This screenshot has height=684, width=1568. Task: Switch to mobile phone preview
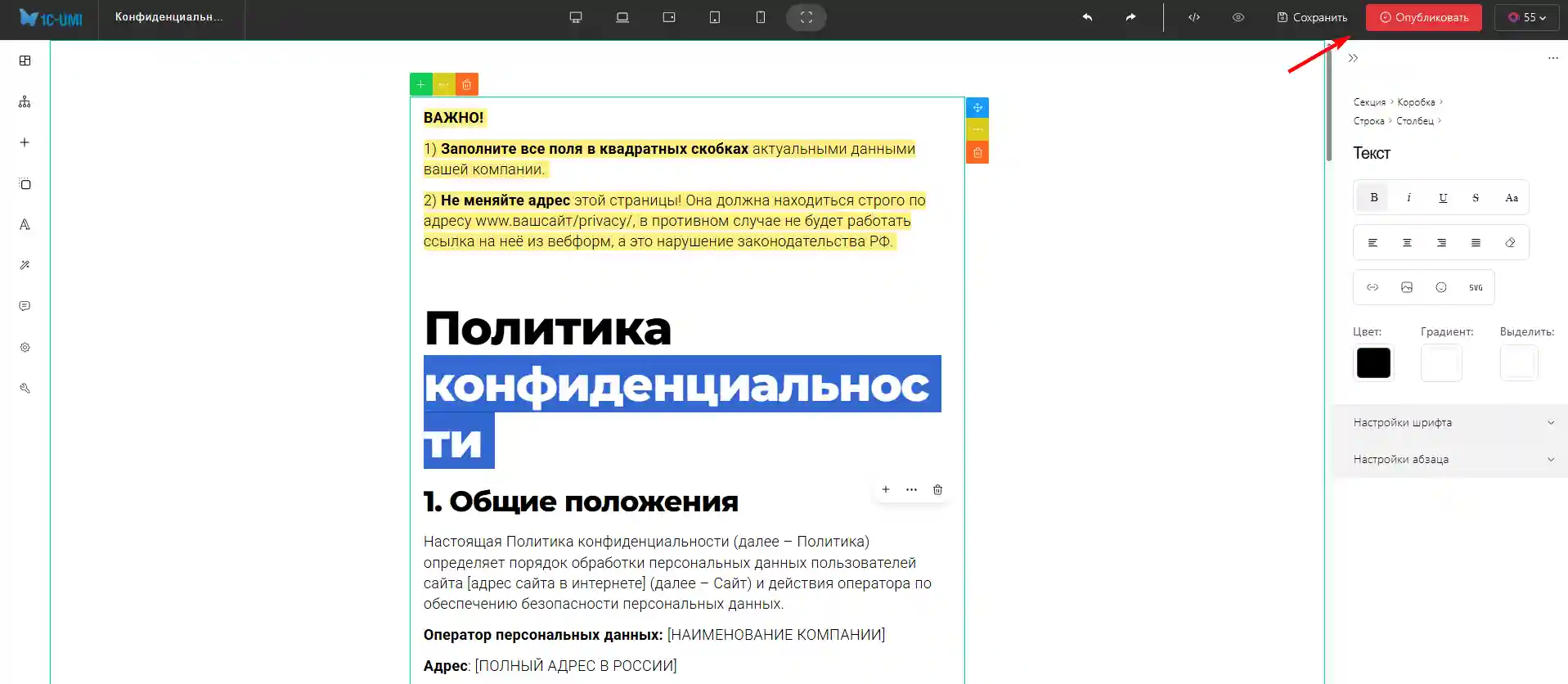[x=761, y=17]
